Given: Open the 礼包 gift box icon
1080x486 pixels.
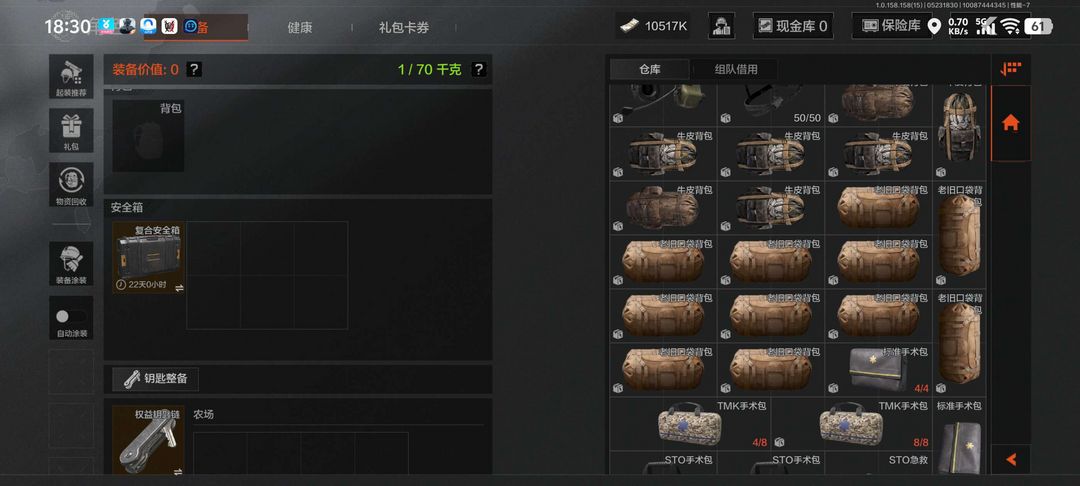Looking at the screenshot, I should (x=71, y=130).
